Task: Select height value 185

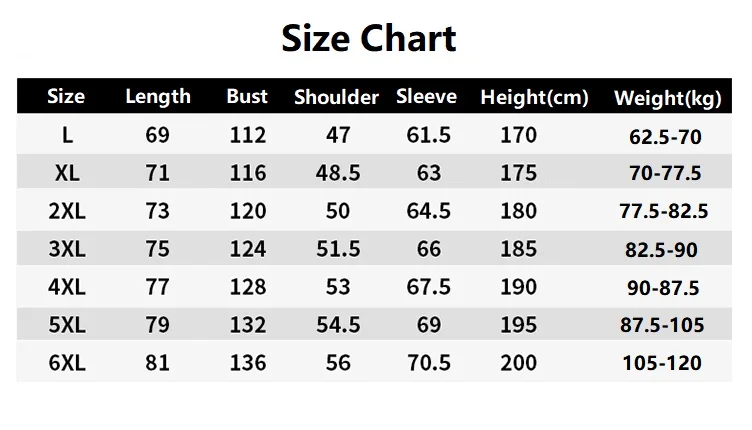Action: pos(518,249)
